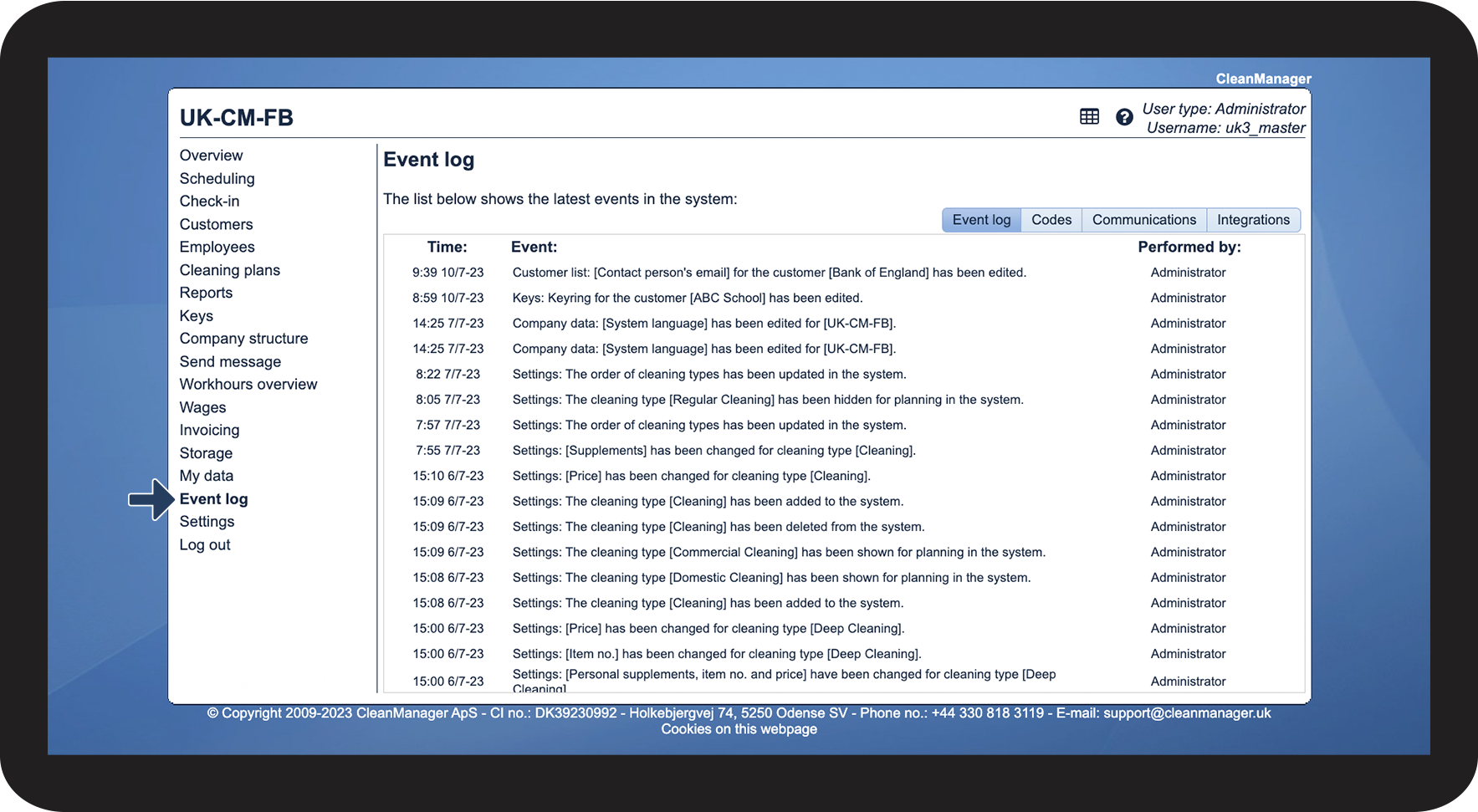
Task: Open My data
Action: (207, 476)
